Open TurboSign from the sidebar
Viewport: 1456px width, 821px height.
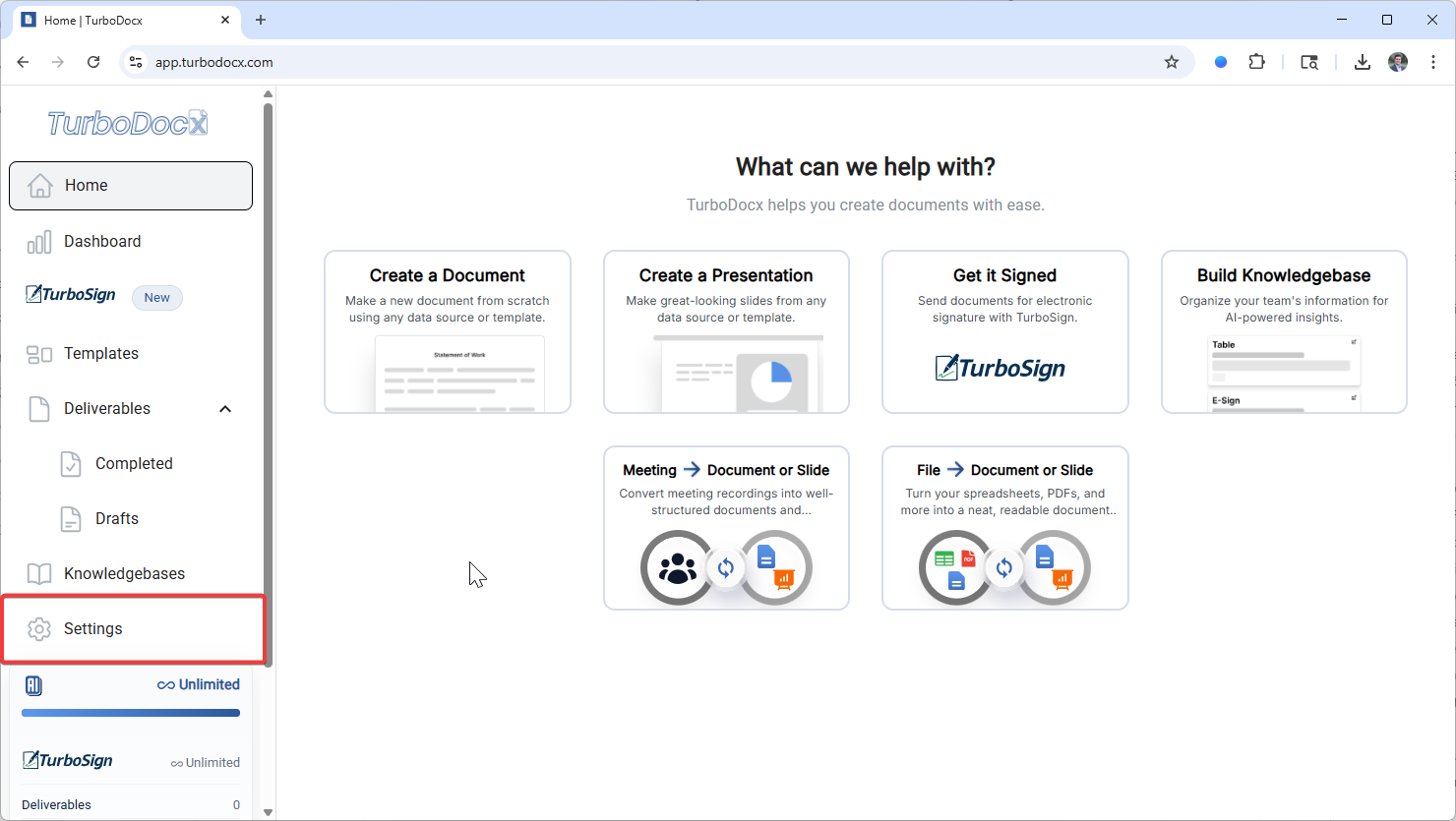click(x=71, y=295)
